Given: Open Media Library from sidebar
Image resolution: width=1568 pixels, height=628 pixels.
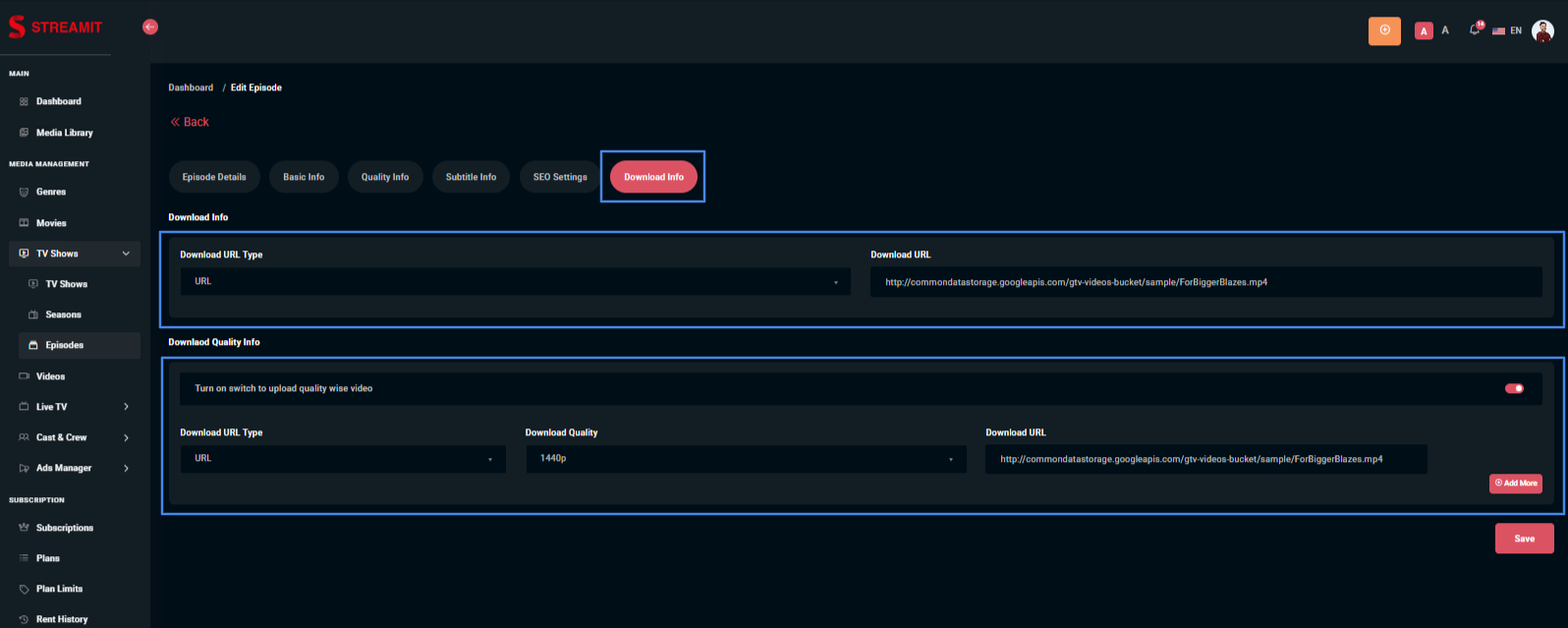Looking at the screenshot, I should [65, 133].
